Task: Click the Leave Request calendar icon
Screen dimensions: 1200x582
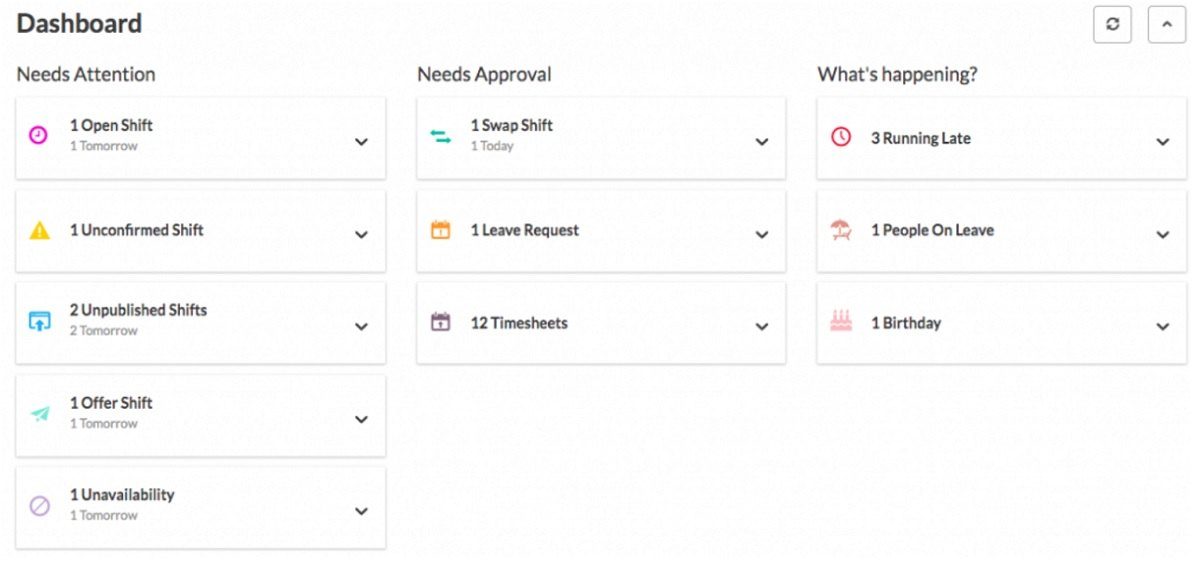Action: (440, 229)
